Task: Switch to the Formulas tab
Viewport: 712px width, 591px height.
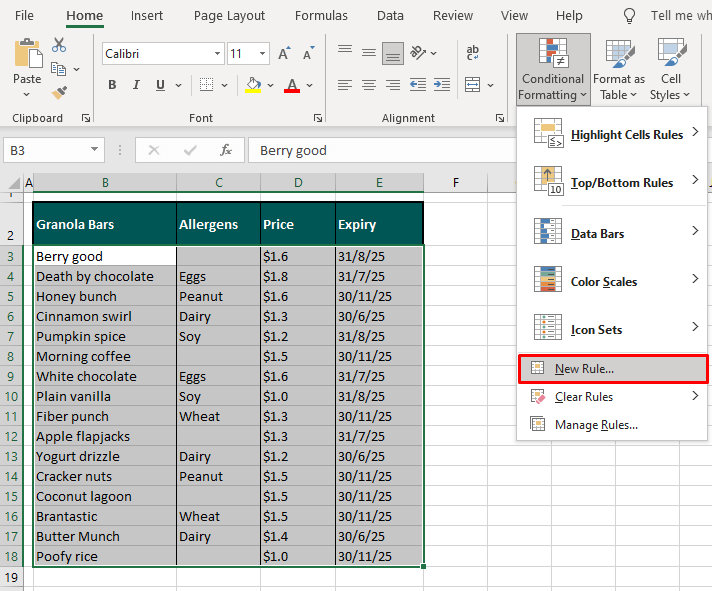Action: [x=321, y=16]
